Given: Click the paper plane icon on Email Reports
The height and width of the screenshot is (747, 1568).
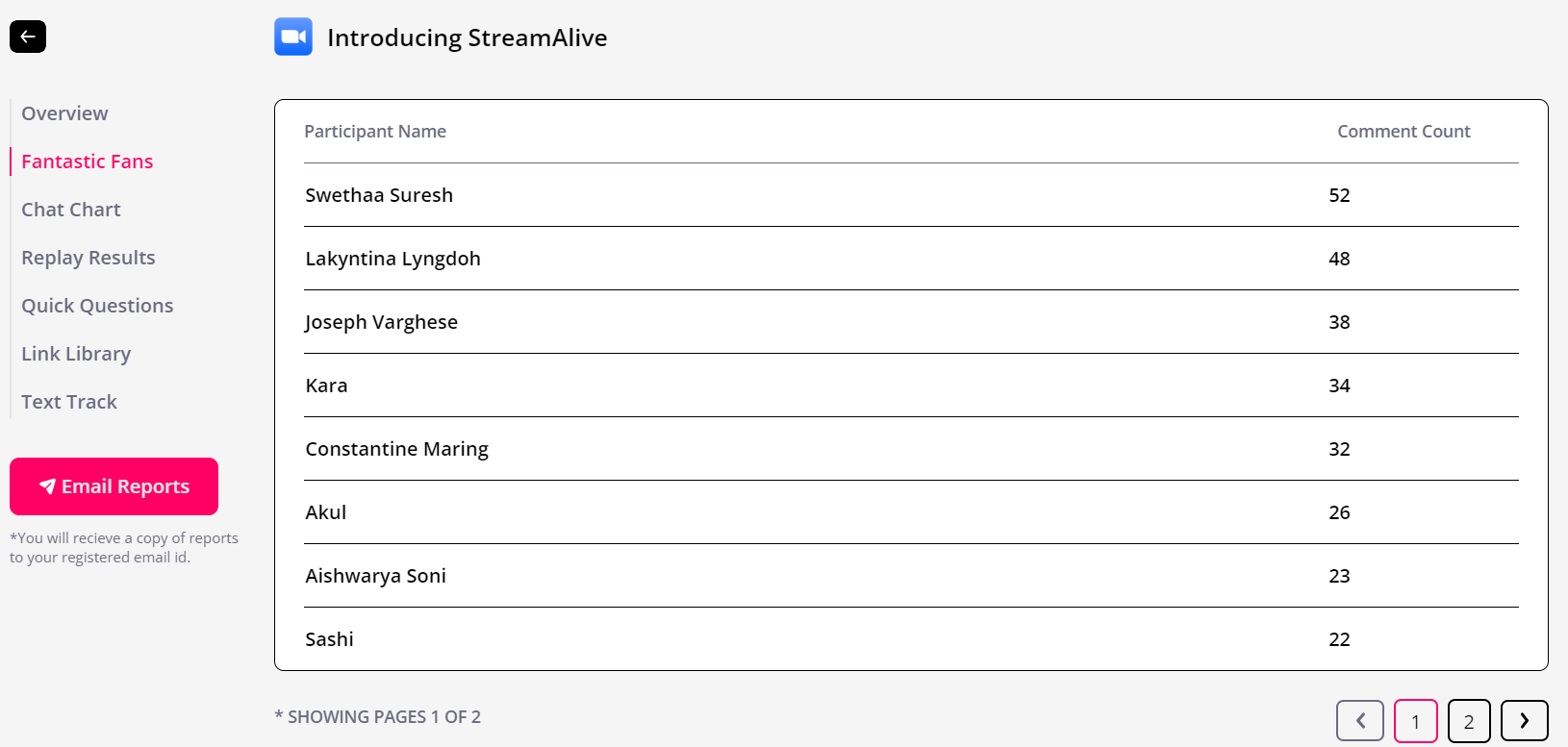Looking at the screenshot, I should tap(47, 486).
